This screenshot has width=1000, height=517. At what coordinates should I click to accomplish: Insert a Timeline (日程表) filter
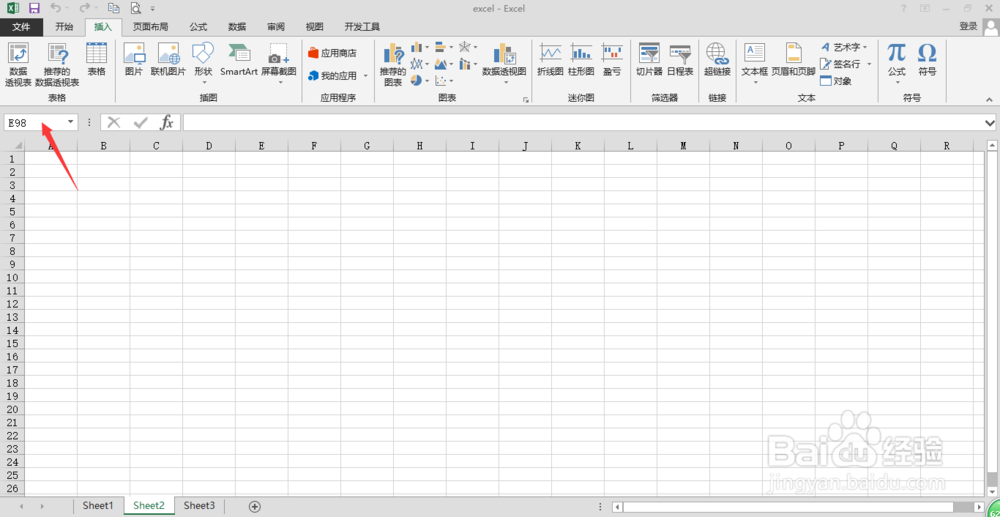pos(680,59)
